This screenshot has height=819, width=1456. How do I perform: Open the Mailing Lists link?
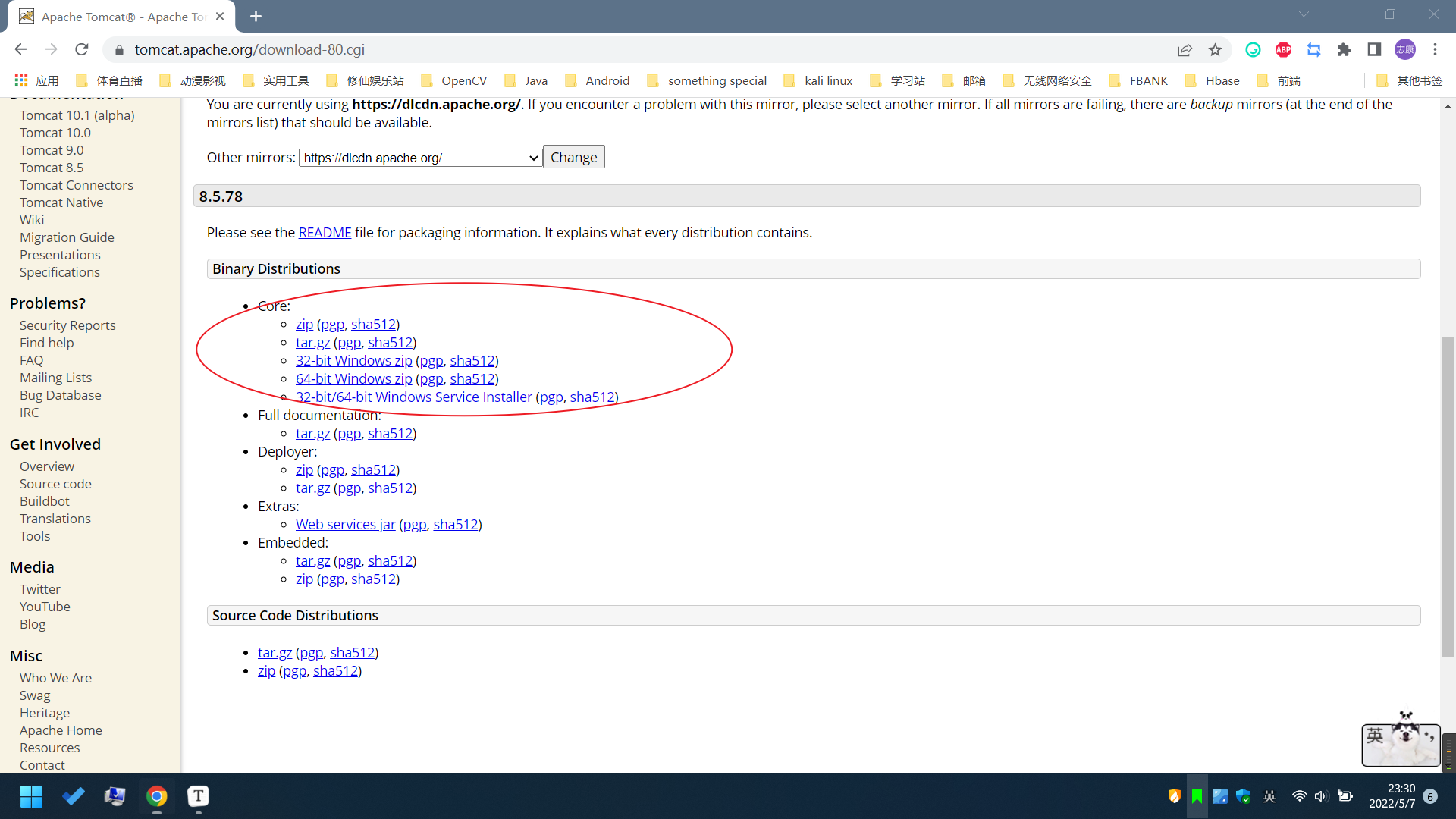coord(55,378)
